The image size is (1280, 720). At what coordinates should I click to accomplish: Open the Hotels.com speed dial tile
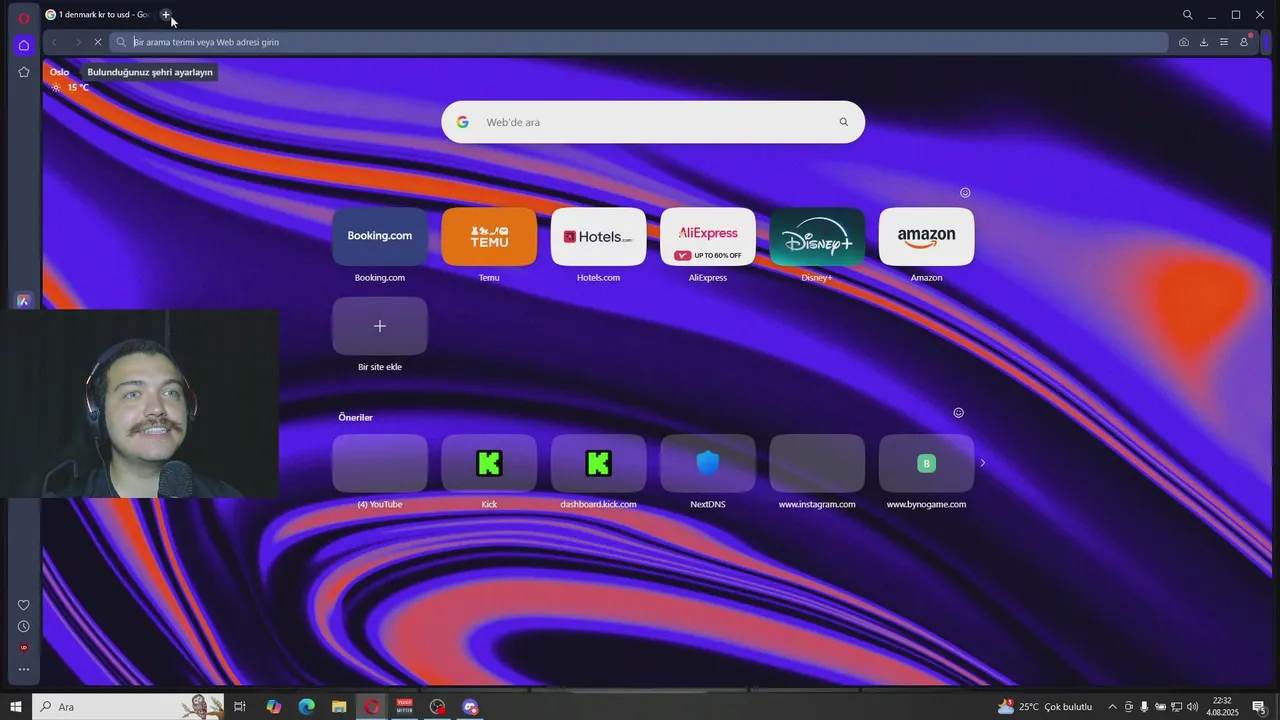(598, 237)
